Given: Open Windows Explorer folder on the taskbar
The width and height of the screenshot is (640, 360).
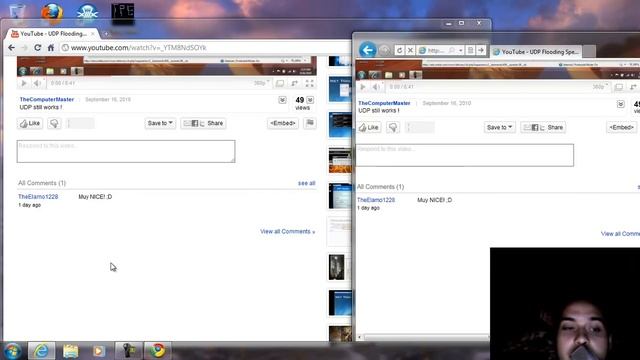Looking at the screenshot, I should tap(71, 351).
